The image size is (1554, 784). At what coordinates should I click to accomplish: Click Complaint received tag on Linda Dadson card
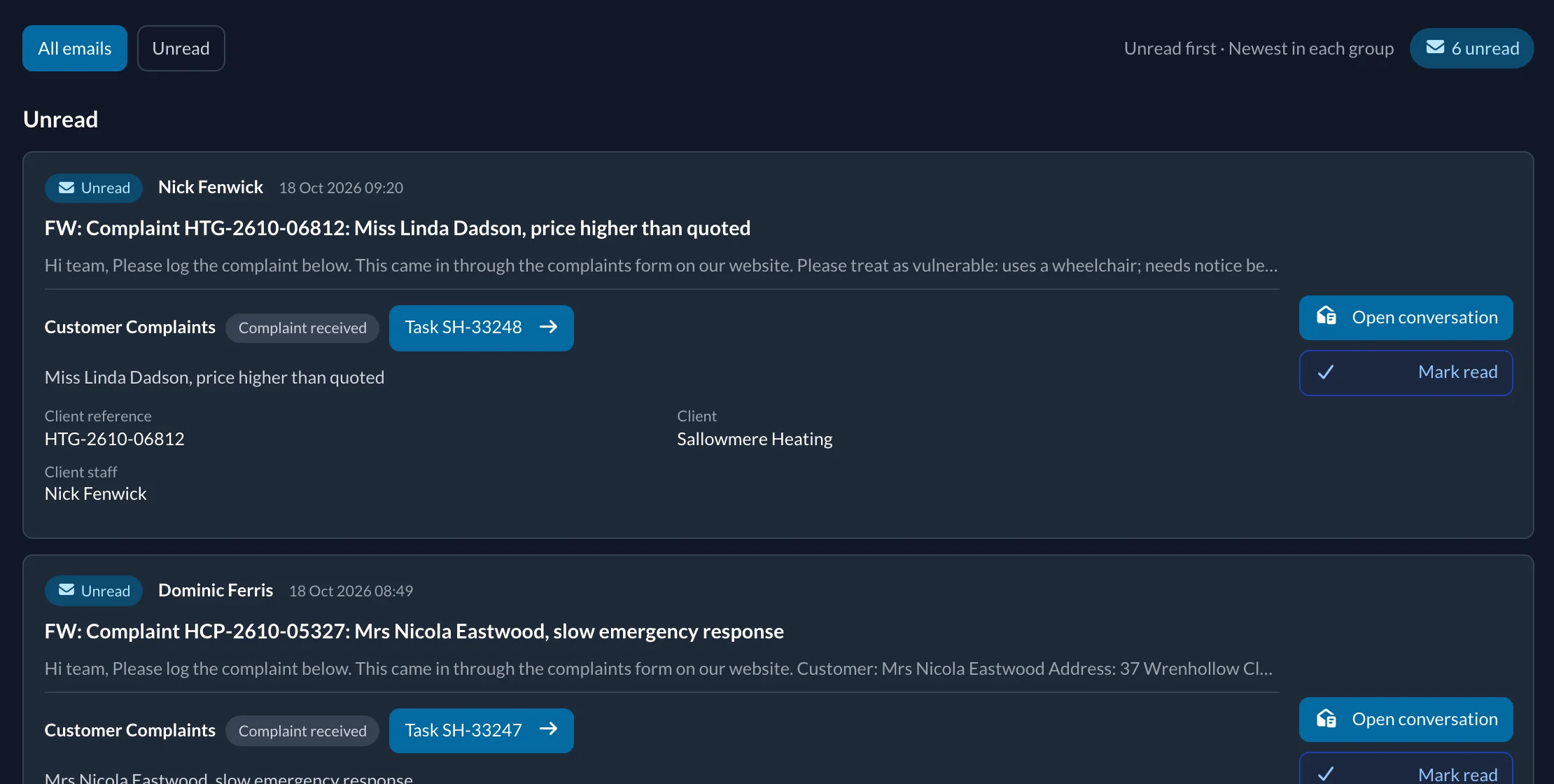[x=302, y=328]
